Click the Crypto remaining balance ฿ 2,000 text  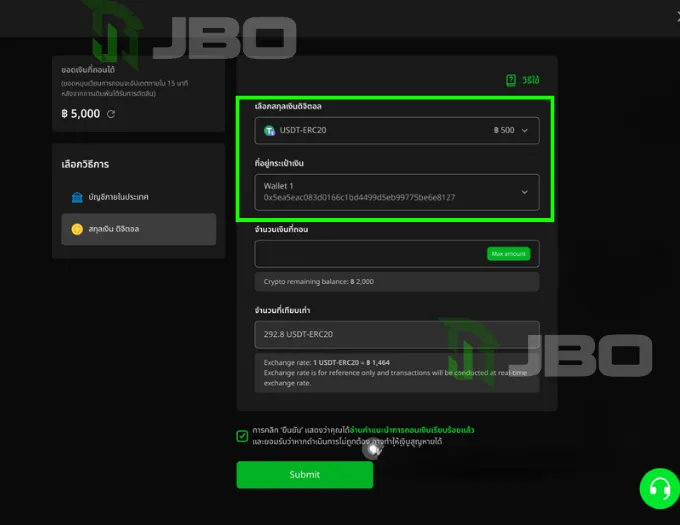tap(318, 282)
